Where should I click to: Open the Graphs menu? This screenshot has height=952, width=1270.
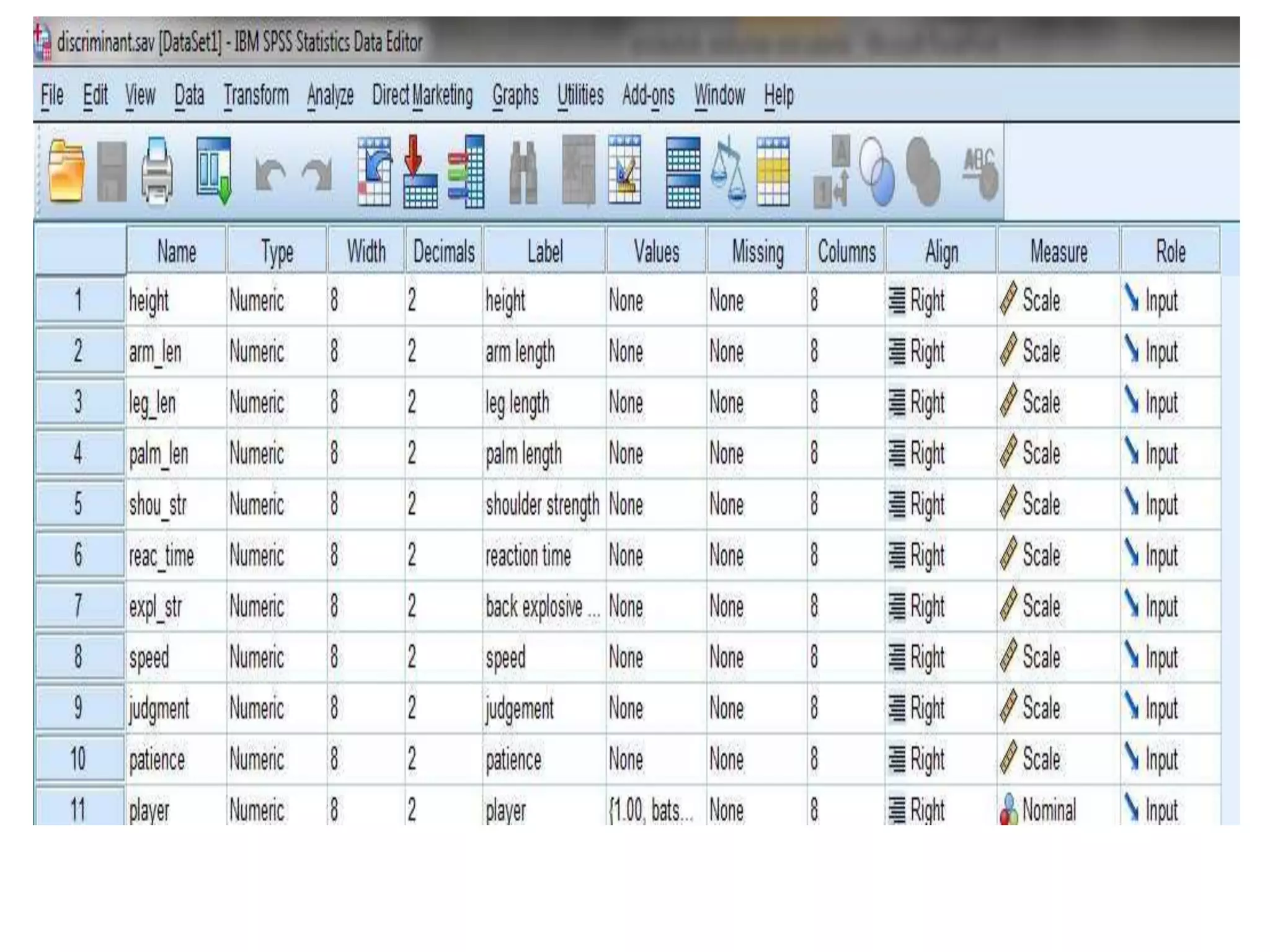[515, 96]
